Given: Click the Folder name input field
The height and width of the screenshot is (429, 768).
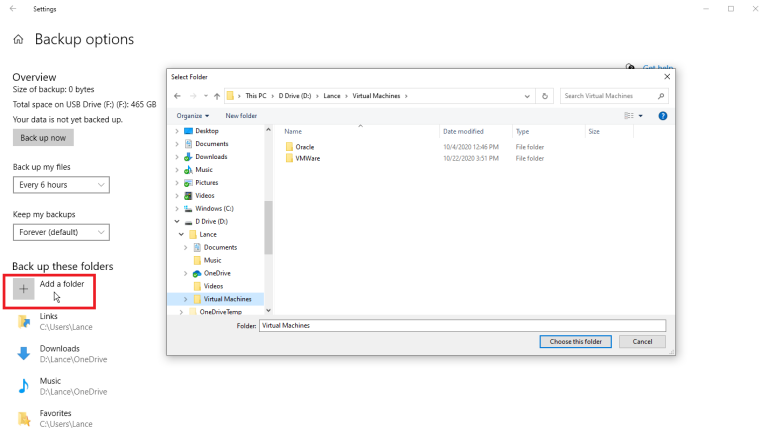Looking at the screenshot, I should point(461,326).
